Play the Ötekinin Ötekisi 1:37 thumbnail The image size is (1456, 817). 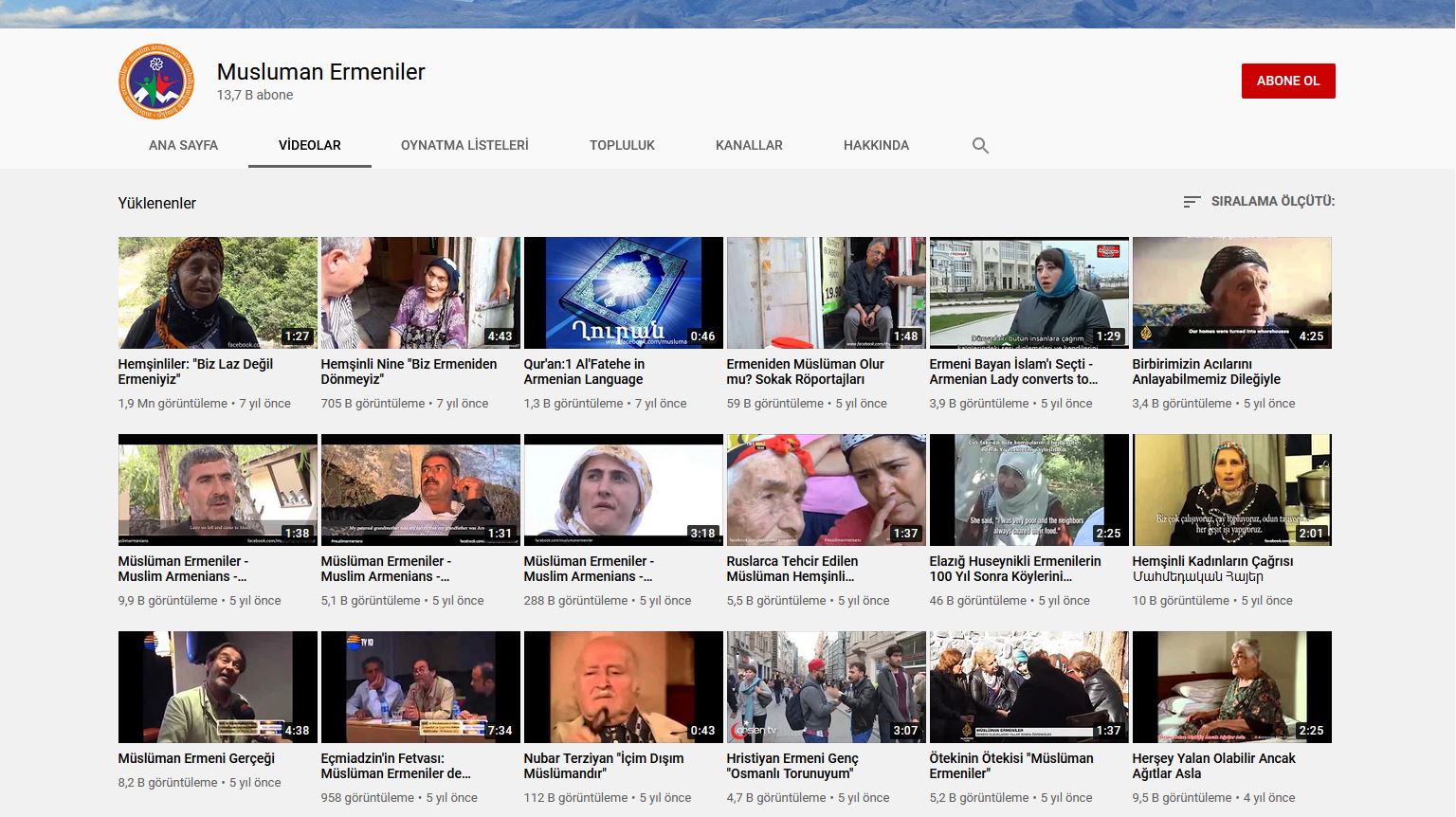click(1029, 687)
